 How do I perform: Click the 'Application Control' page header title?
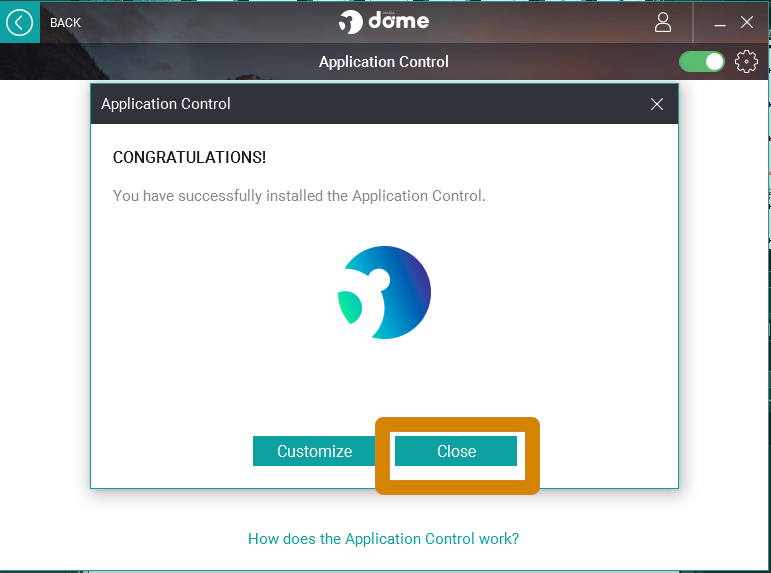(x=384, y=61)
